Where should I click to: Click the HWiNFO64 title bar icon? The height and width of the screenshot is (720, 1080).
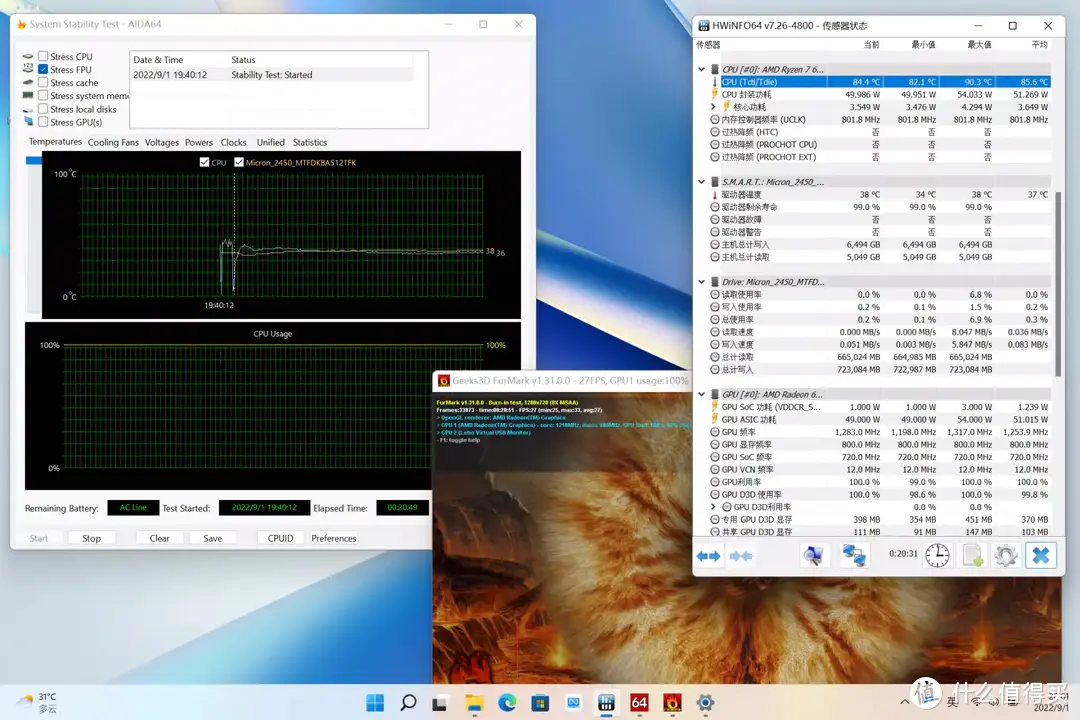[703, 25]
